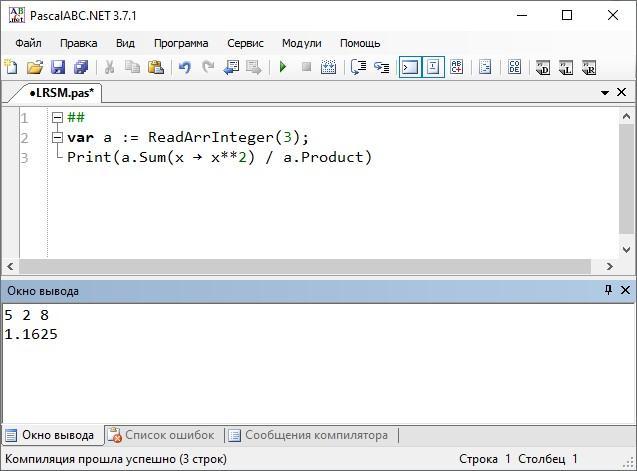This screenshot has height=471, width=637.
Task: Click the New file icon
Action: [11, 68]
